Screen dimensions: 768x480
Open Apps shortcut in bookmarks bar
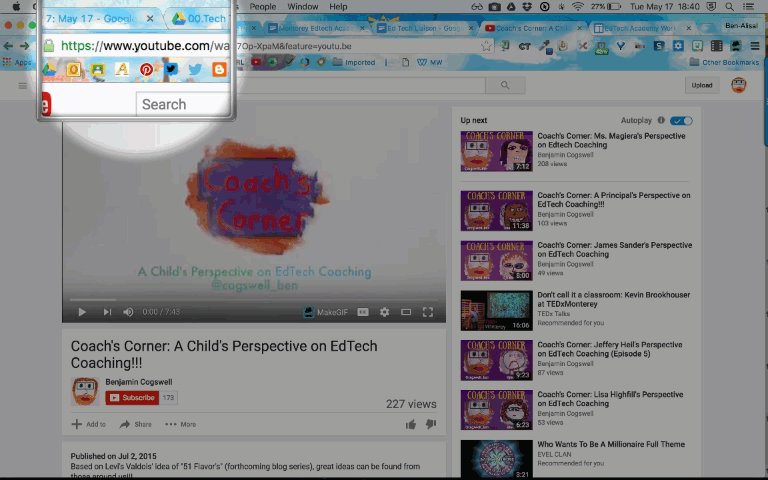coord(17,62)
